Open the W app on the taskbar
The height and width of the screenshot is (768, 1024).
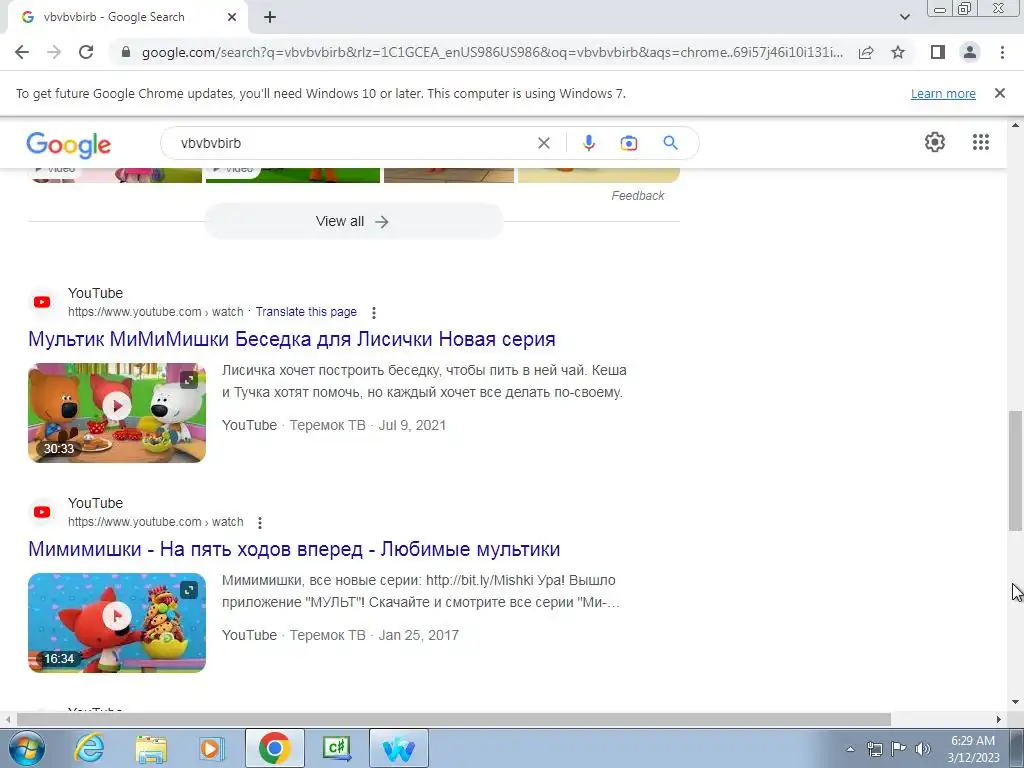coord(399,748)
